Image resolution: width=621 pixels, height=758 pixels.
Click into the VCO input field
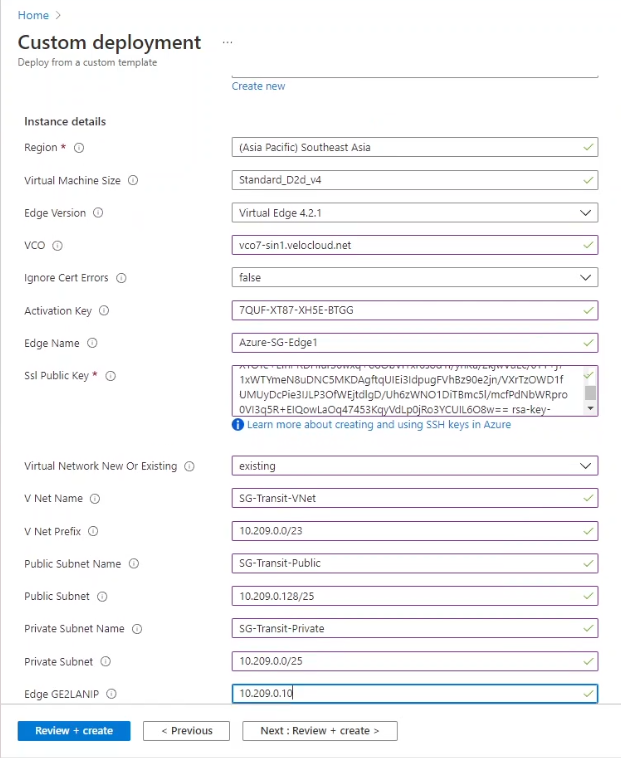[x=415, y=245]
